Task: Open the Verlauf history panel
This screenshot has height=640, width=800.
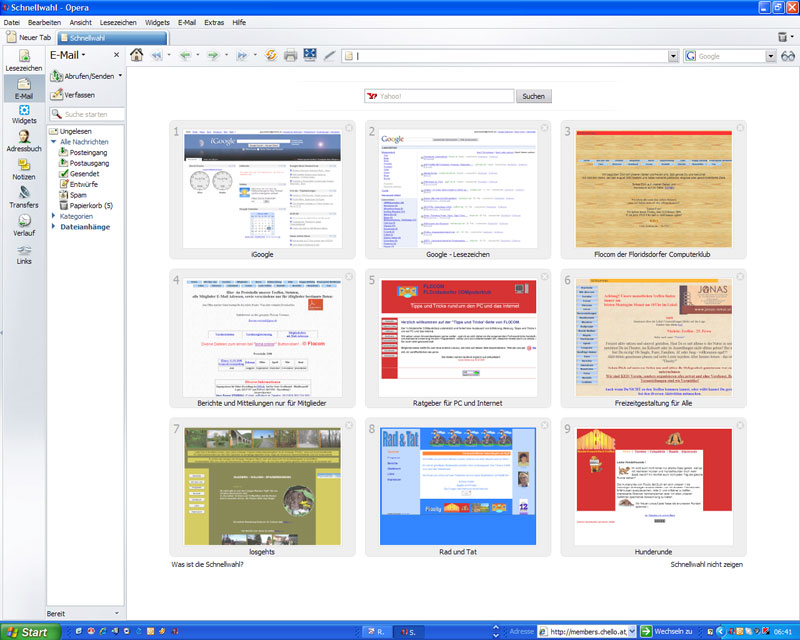Action: point(24,225)
